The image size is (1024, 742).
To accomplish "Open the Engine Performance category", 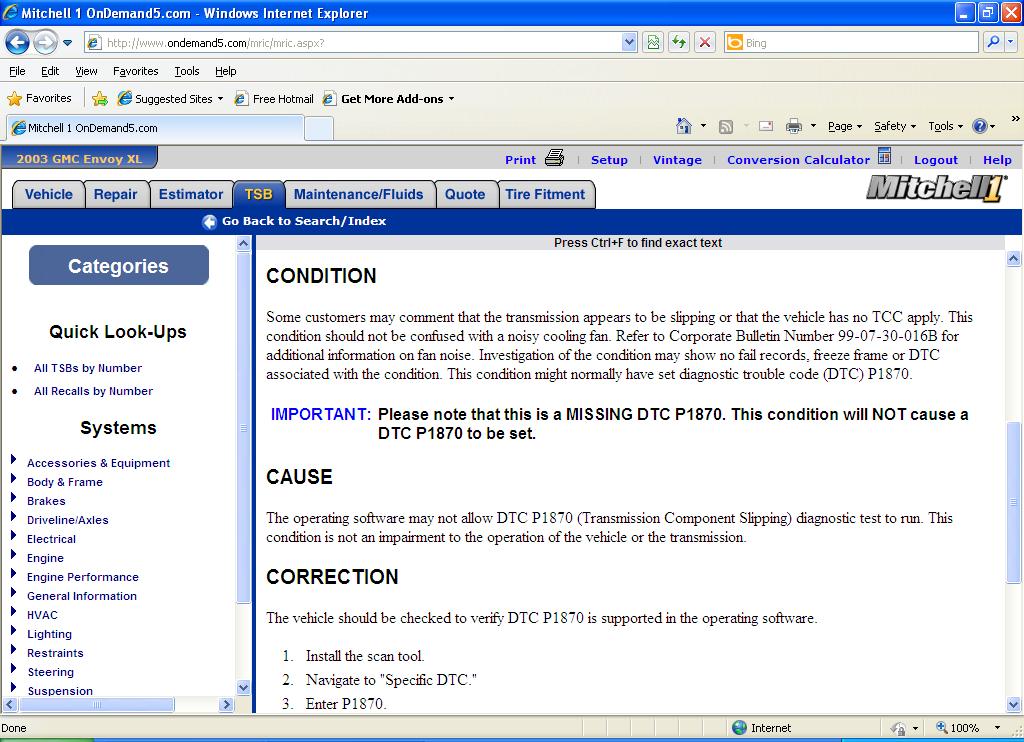I will click(x=83, y=577).
